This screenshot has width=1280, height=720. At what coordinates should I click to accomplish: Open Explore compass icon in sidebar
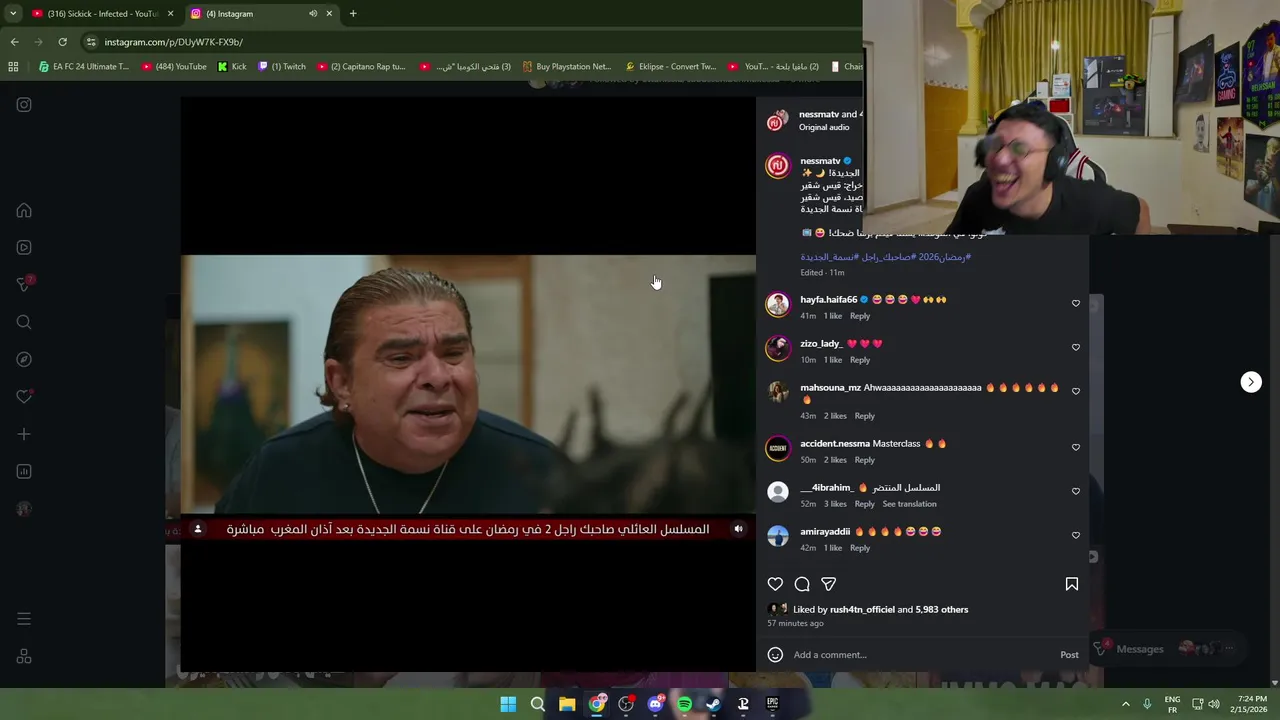pyautogui.click(x=24, y=360)
